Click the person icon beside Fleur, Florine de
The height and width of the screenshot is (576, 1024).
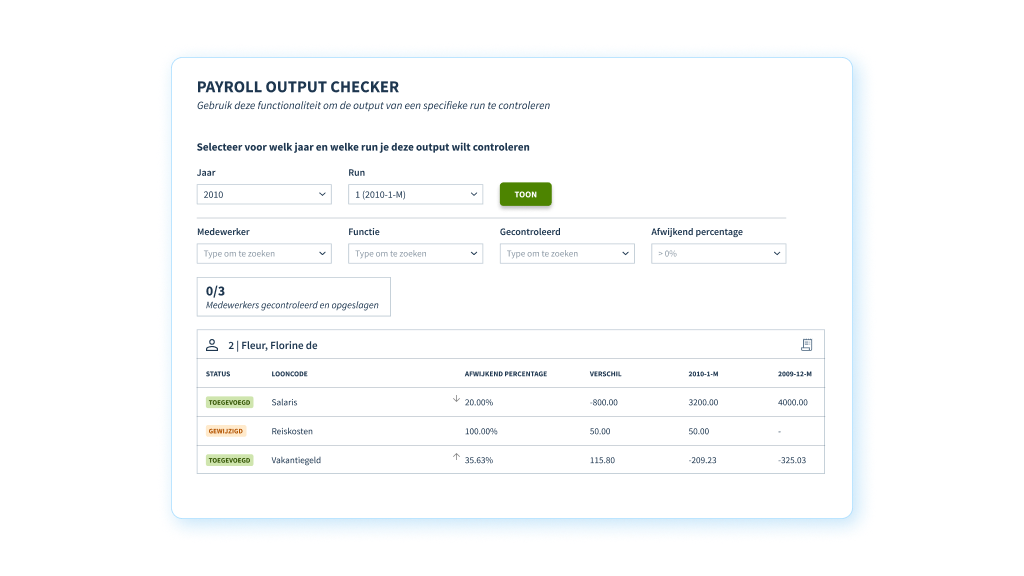click(x=212, y=345)
